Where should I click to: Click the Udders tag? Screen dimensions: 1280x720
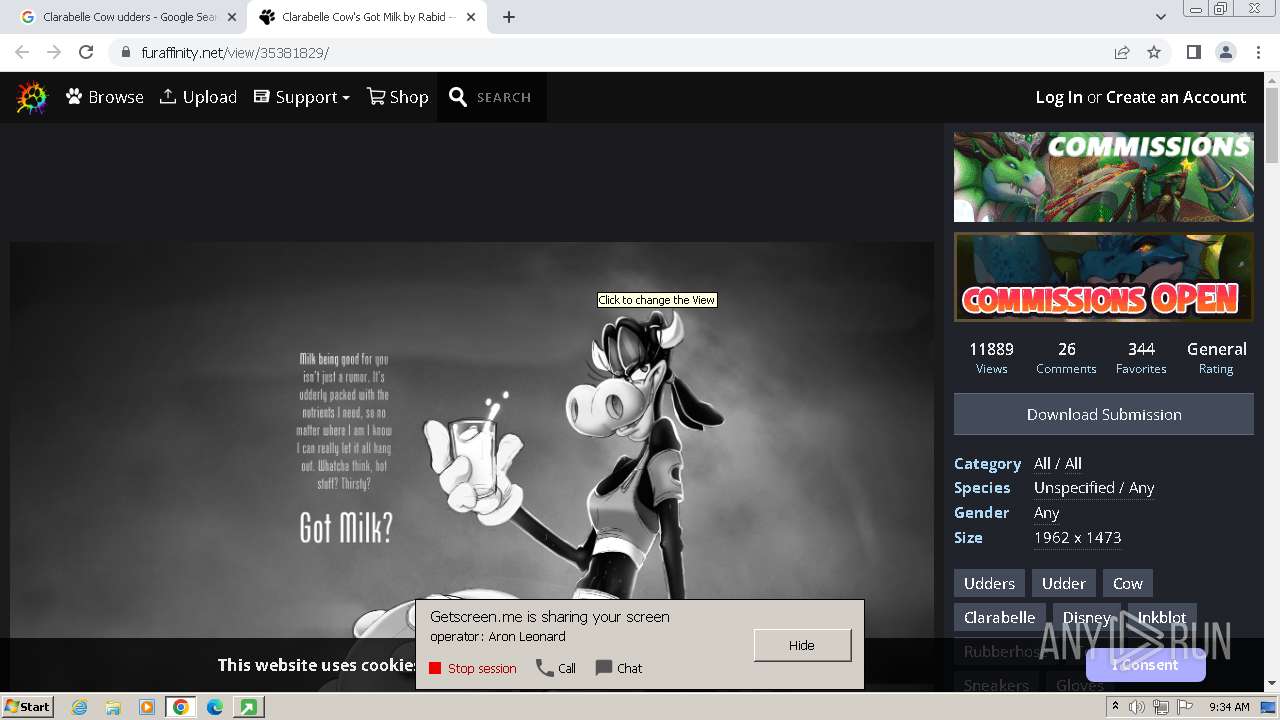989,583
